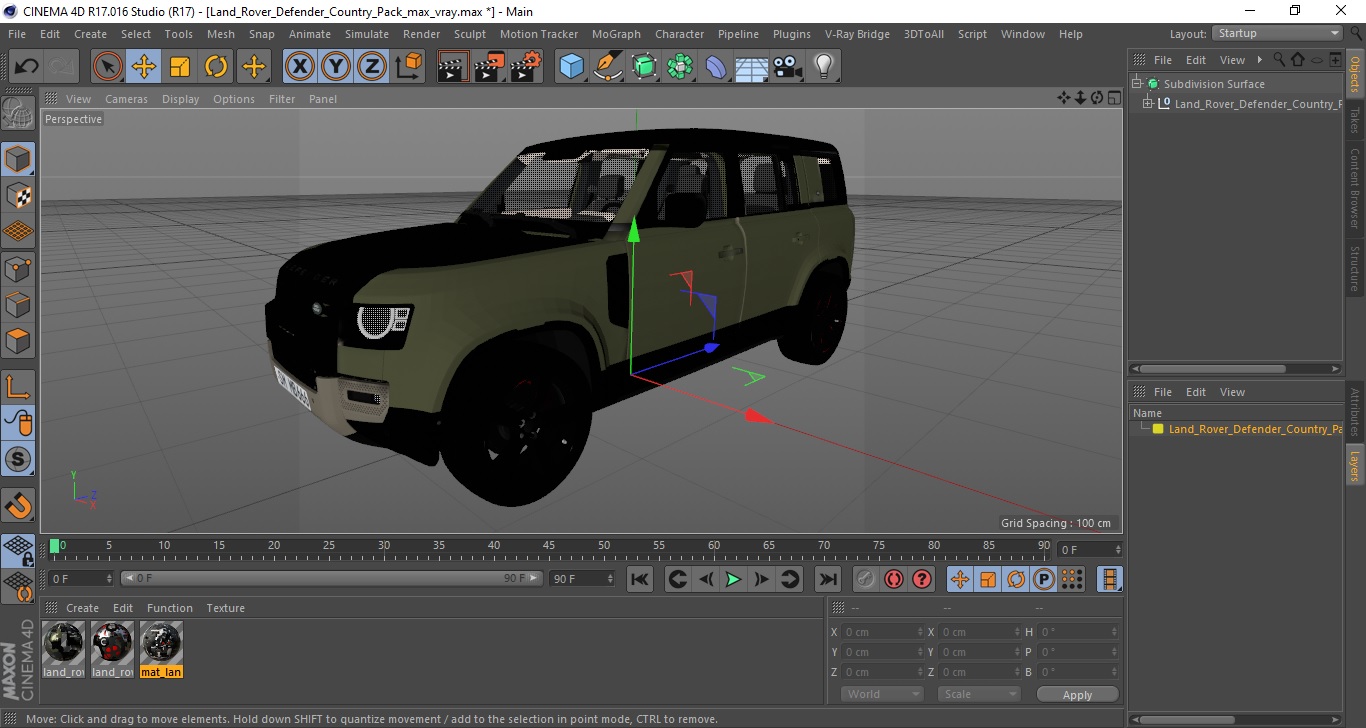Image resolution: width=1366 pixels, height=728 pixels.
Task: Add a camera object
Action: point(788,67)
